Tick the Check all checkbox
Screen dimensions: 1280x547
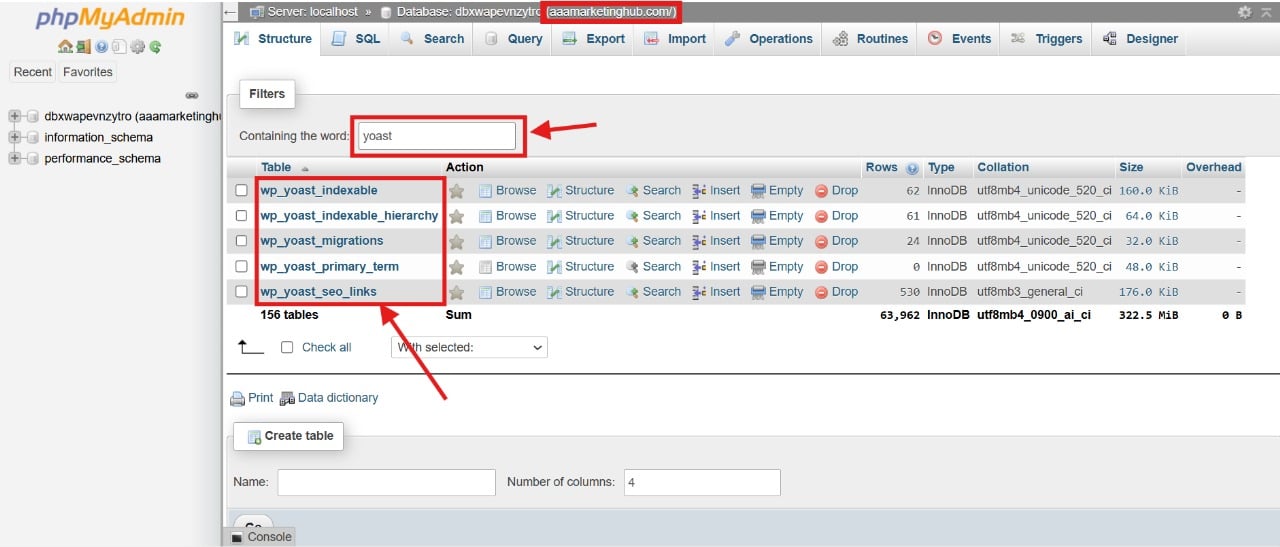pos(287,347)
